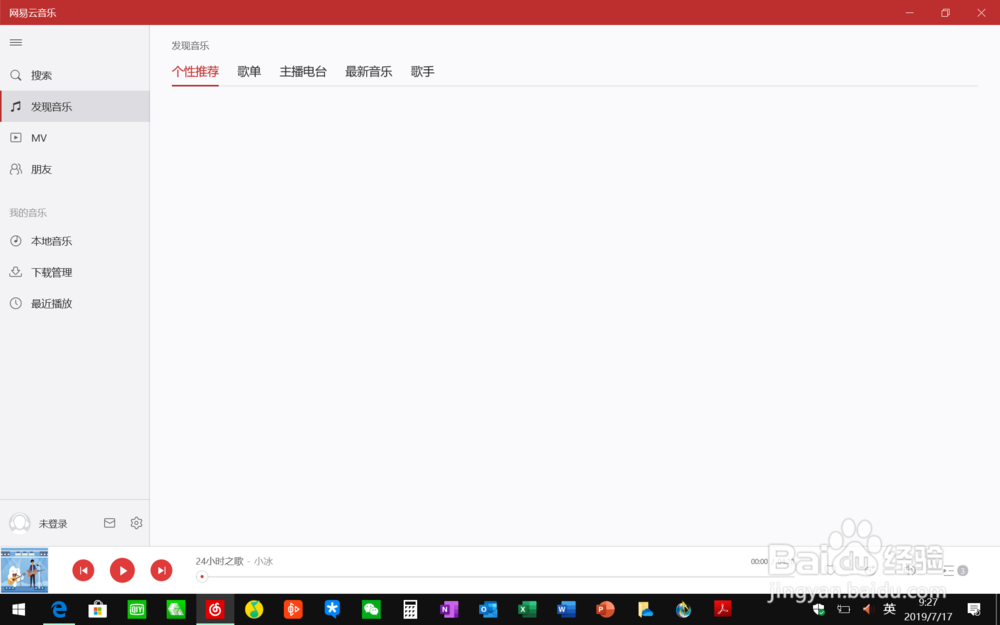Open OneNote from the taskbar
This screenshot has height=625, width=1000.
pyautogui.click(x=449, y=610)
